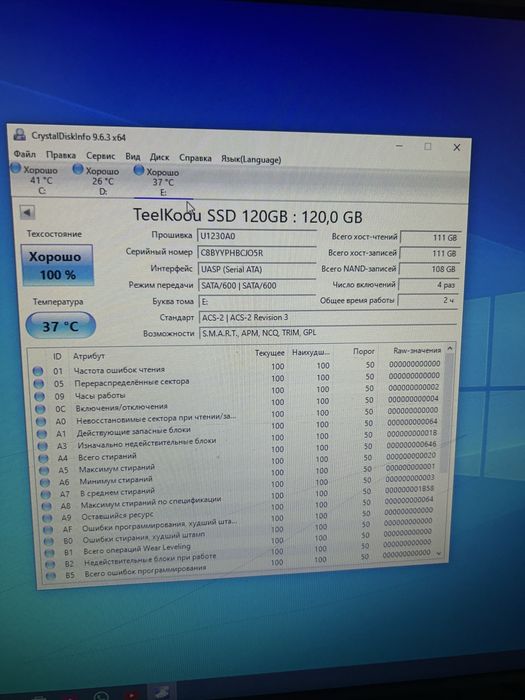Click status icon of attribute 01 Частота ошибок чтения
This screenshot has width=525, height=700.
click(38, 371)
